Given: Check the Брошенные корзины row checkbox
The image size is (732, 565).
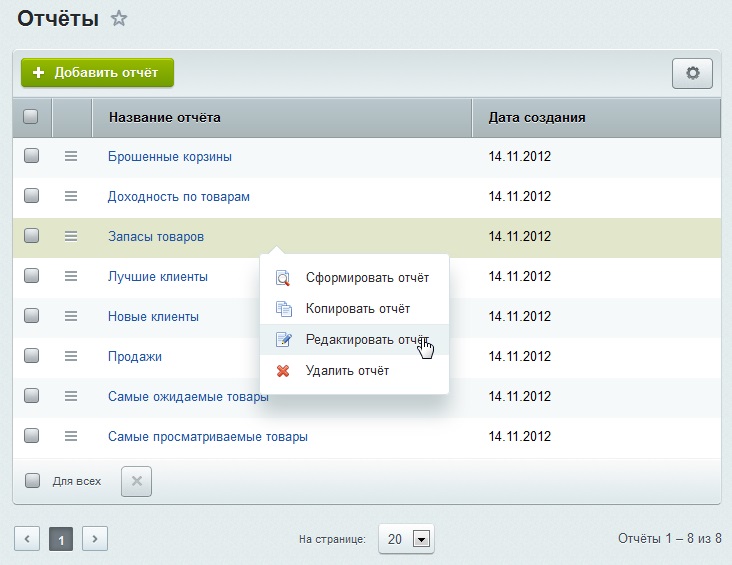Looking at the screenshot, I should coord(32,155).
